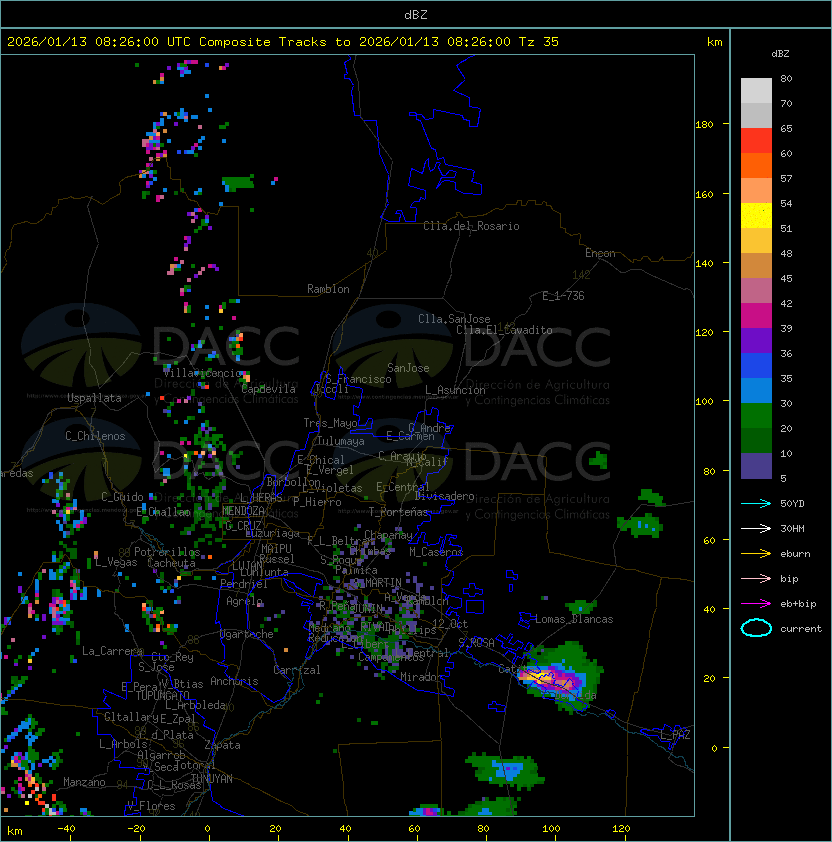Click the Encon map label
Screen dimensions: 832x842
click(600, 253)
